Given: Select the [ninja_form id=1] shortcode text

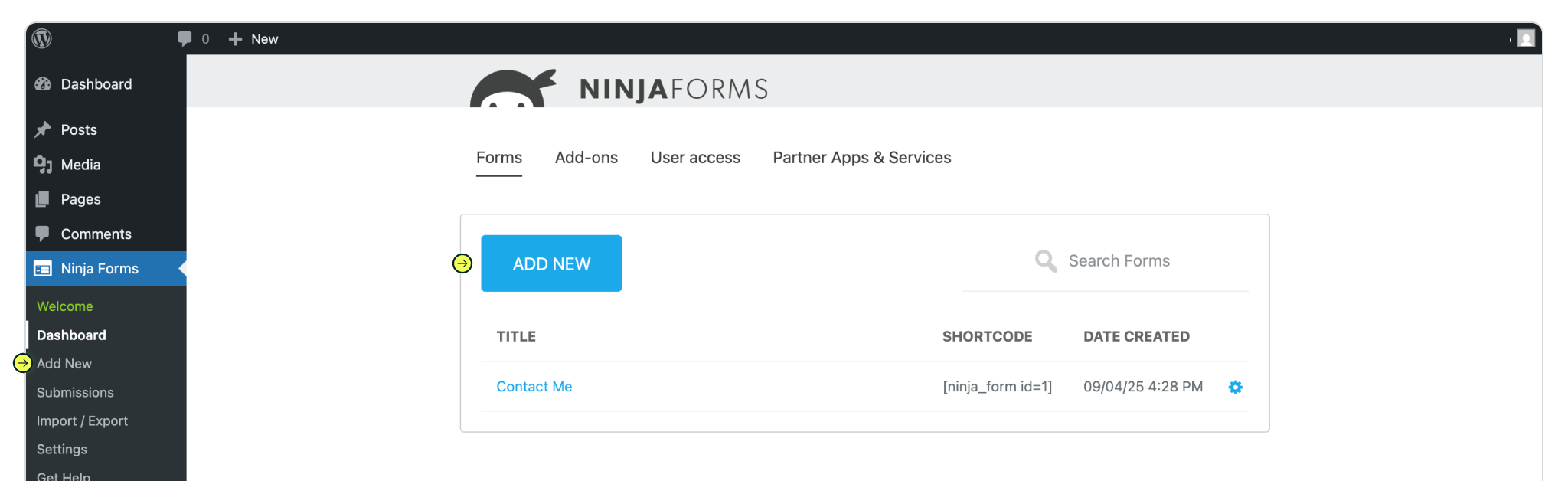Looking at the screenshot, I should tap(998, 387).
